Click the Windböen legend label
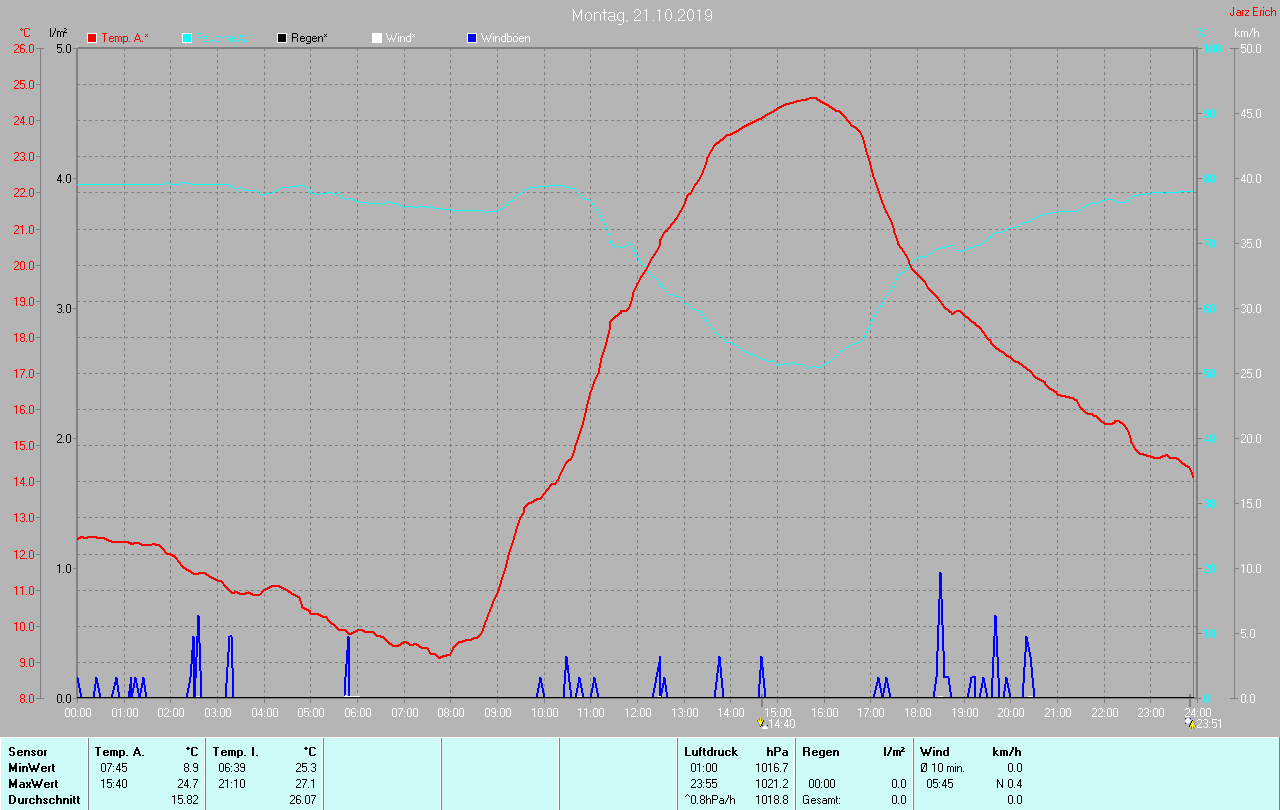This screenshot has height=810, width=1280. coord(505,38)
